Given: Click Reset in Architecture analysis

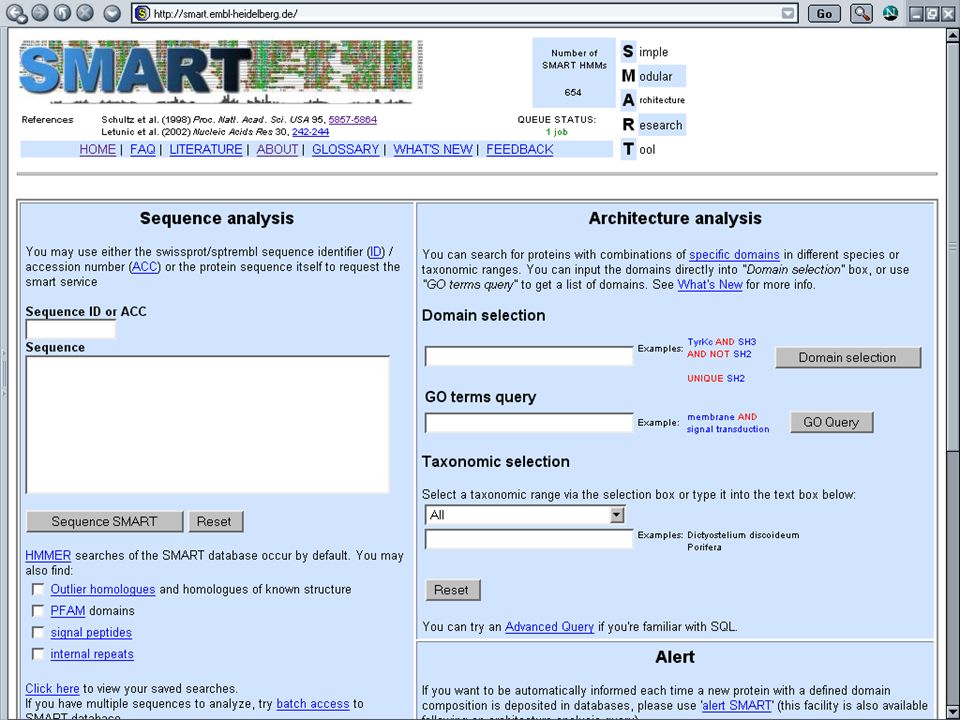Looking at the screenshot, I should tap(452, 590).
